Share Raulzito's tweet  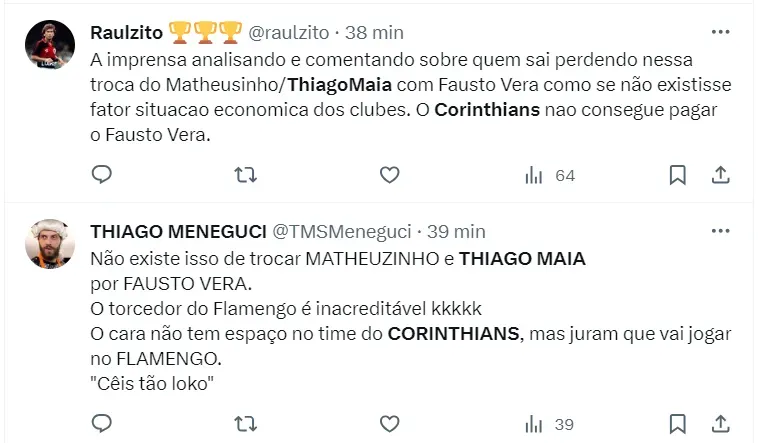pyautogui.click(x=720, y=175)
